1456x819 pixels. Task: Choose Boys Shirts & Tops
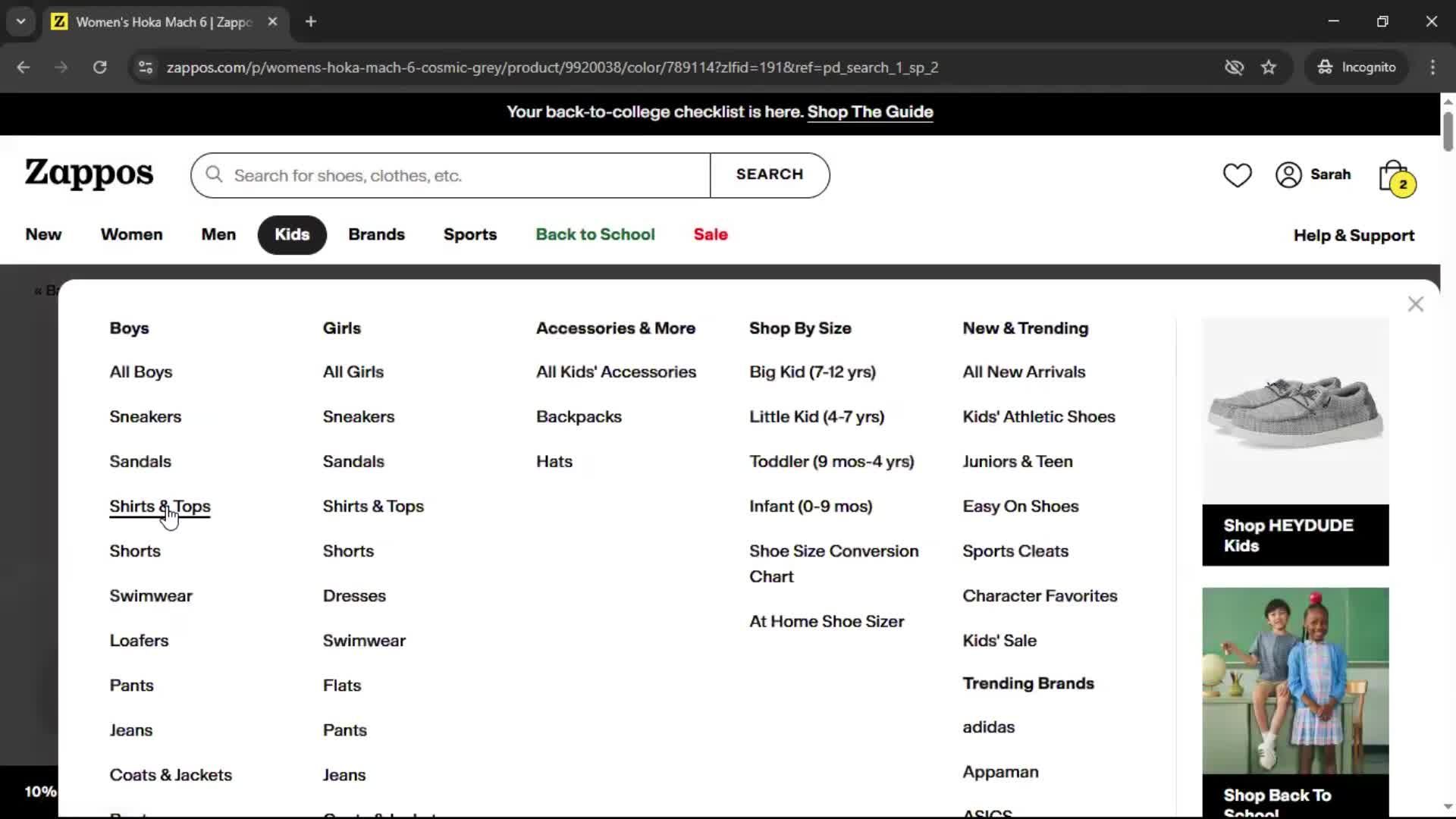[160, 507]
